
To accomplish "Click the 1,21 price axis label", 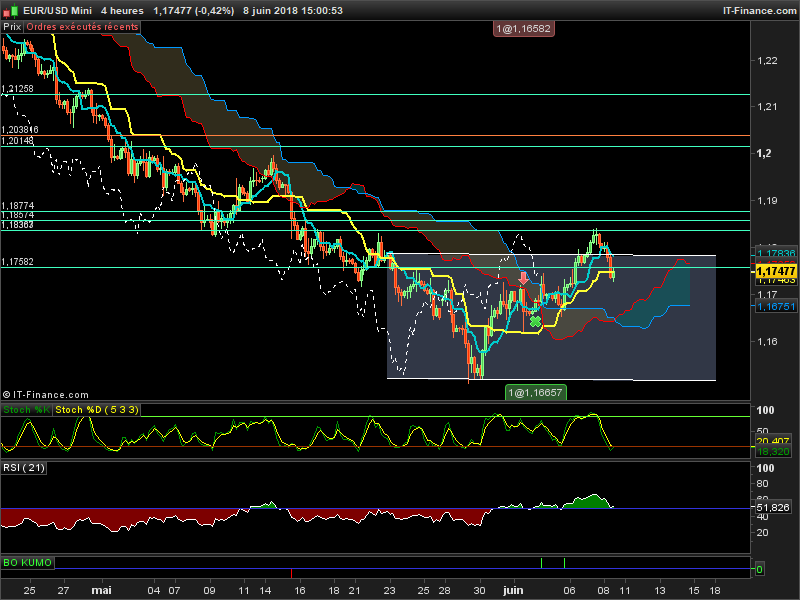I will point(767,107).
